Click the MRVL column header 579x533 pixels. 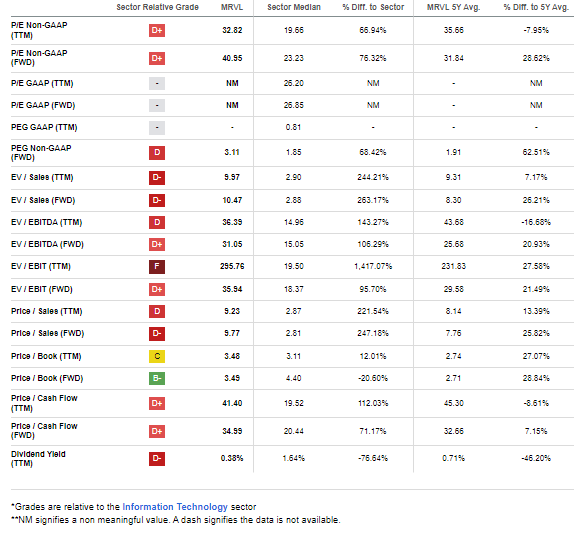point(232,7)
